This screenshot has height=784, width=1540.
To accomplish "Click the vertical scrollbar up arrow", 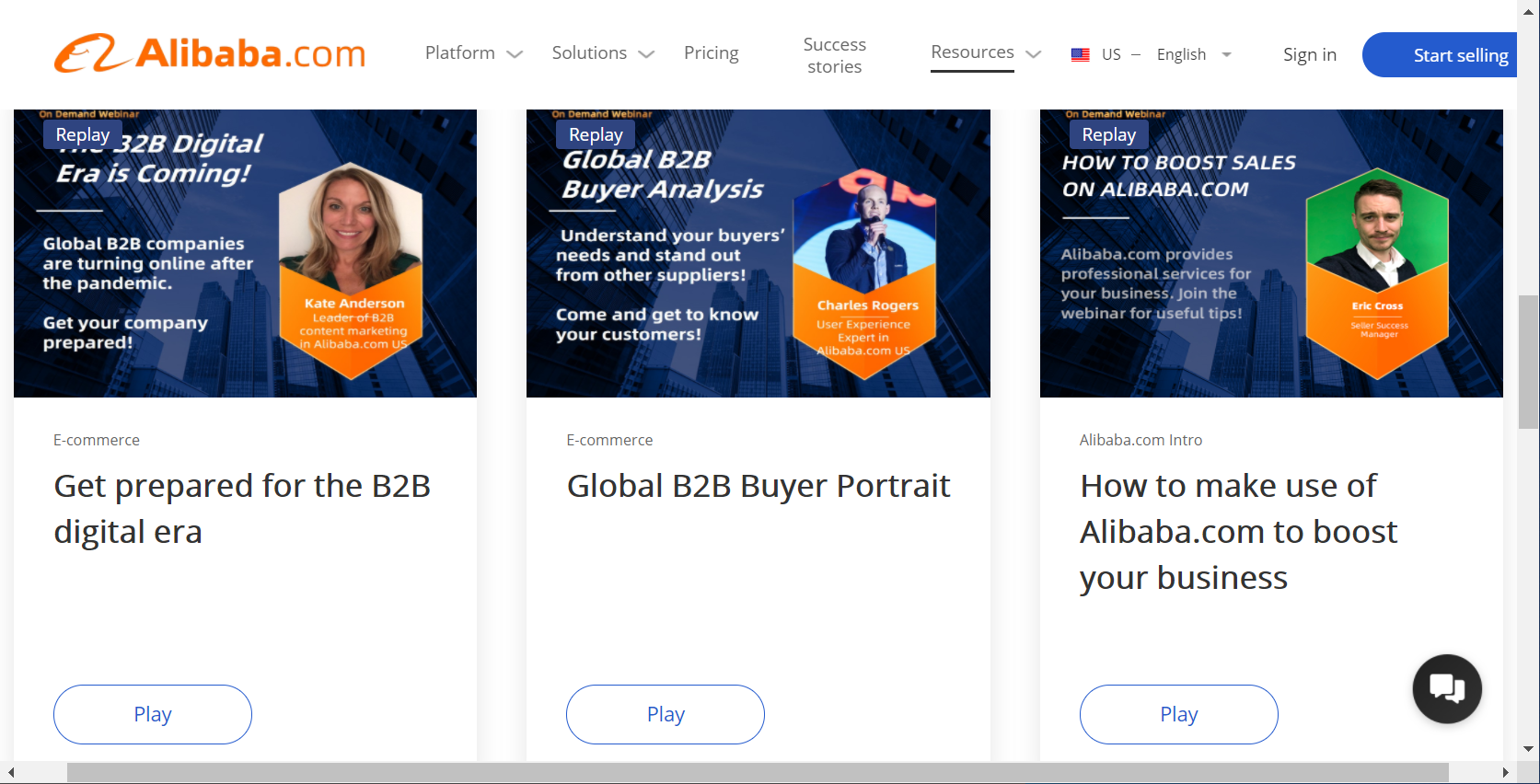I will pyautogui.click(x=1528, y=11).
